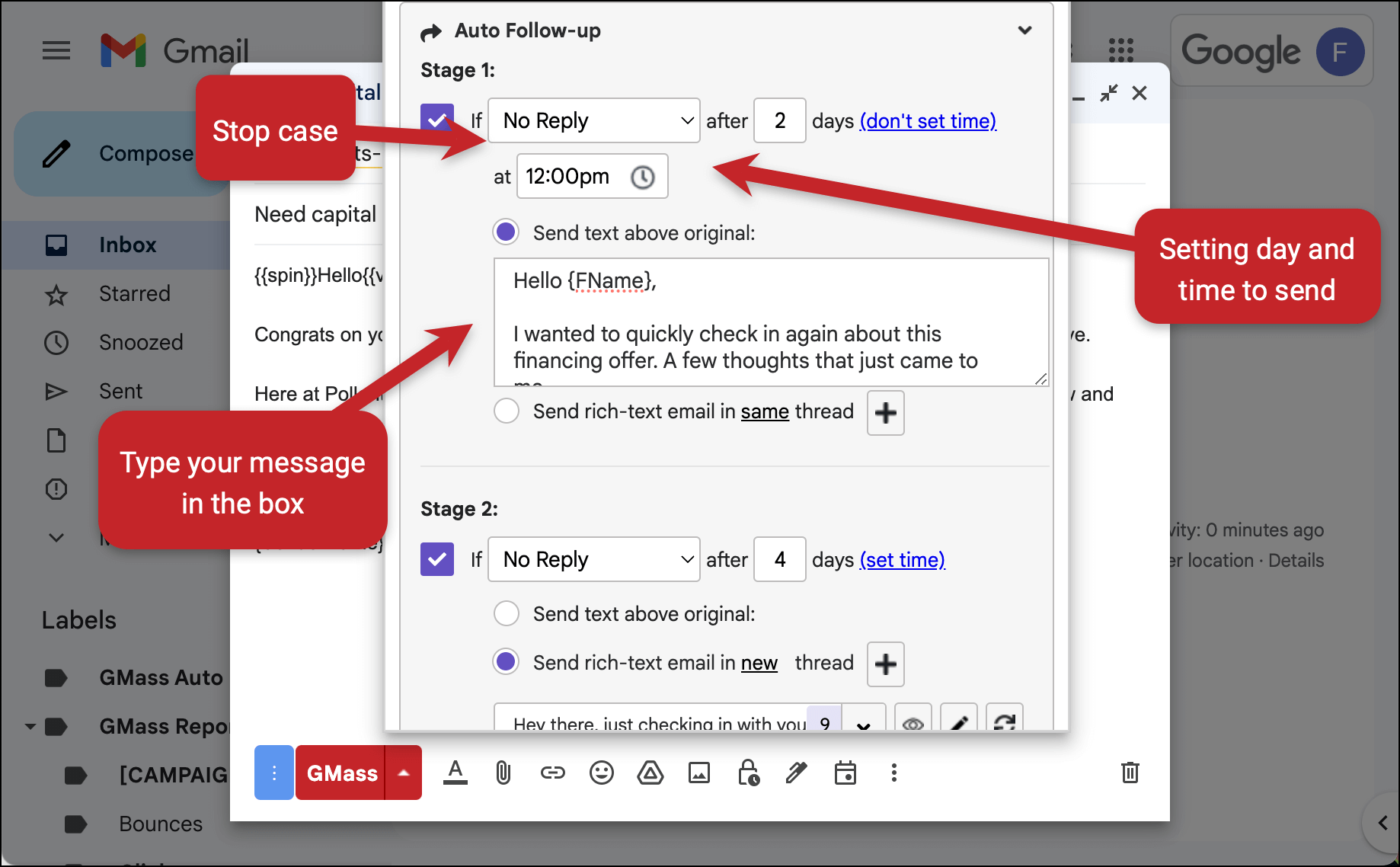Open Stage 2 'No Reply' condition dropdown
1400x867 pixels.
(x=594, y=559)
